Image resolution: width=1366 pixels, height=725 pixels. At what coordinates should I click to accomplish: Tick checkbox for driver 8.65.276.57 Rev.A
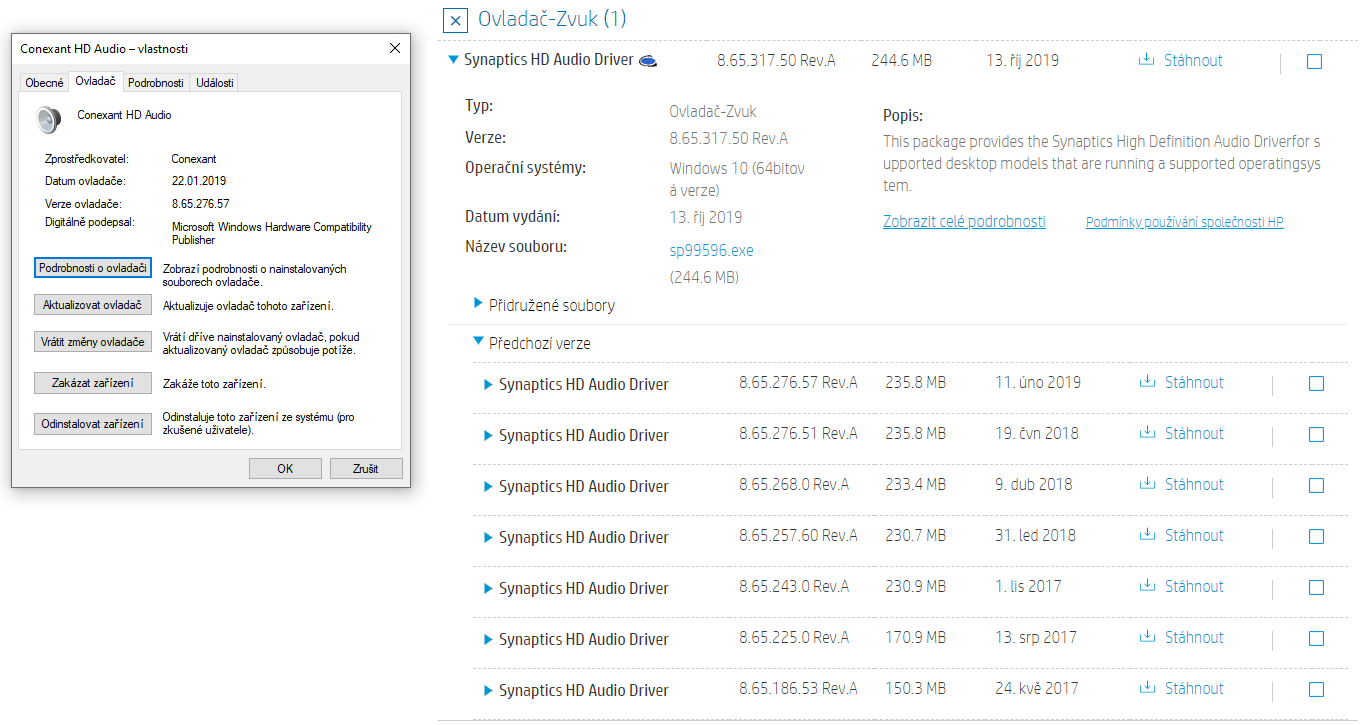coord(1316,383)
